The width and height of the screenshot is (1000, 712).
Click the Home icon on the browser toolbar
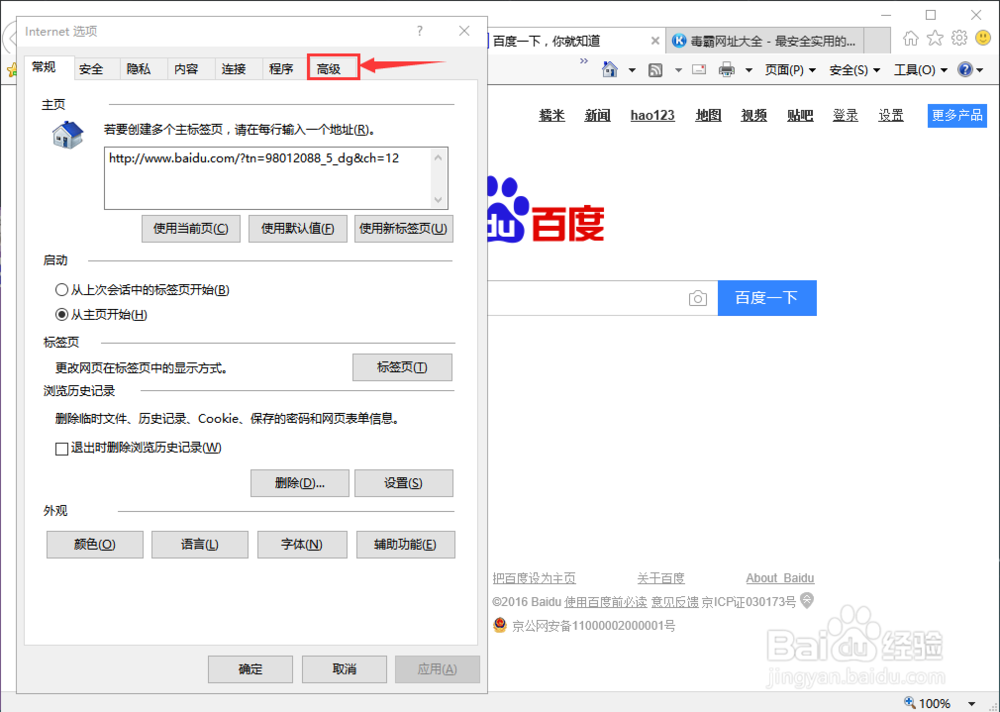pyautogui.click(x=909, y=36)
